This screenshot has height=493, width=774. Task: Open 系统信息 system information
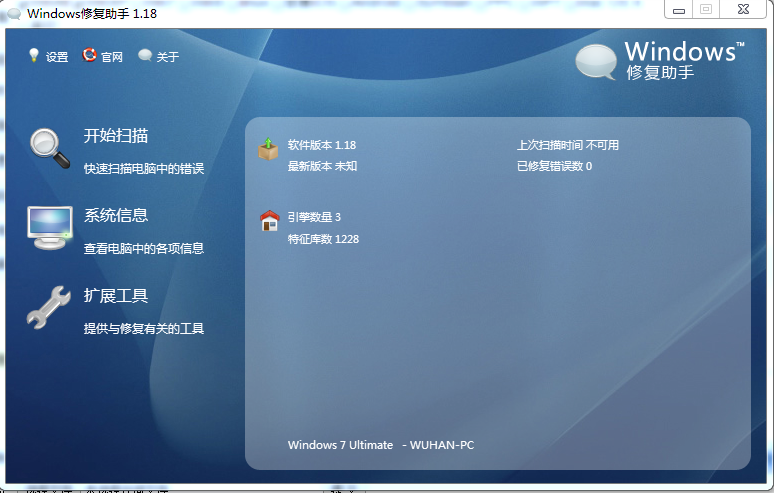[x=116, y=215]
